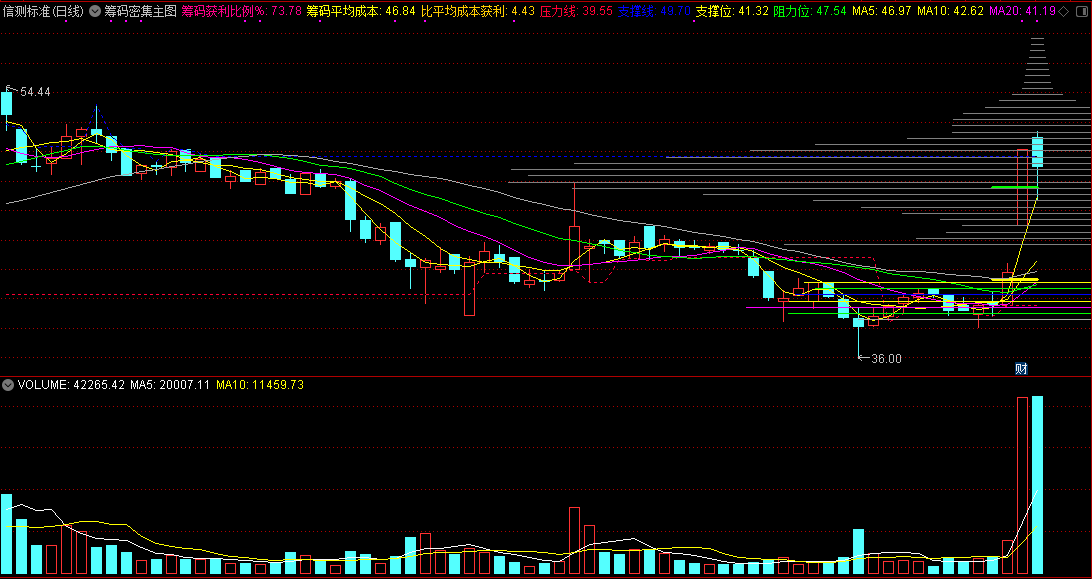This screenshot has width=1092, height=579.
Task: Click the 支撑位: 41.32 label
Action: (x=732, y=11)
